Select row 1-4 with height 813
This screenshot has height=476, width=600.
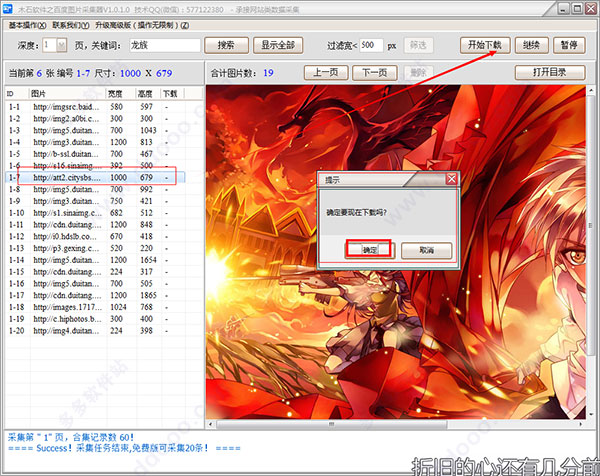coord(95,142)
